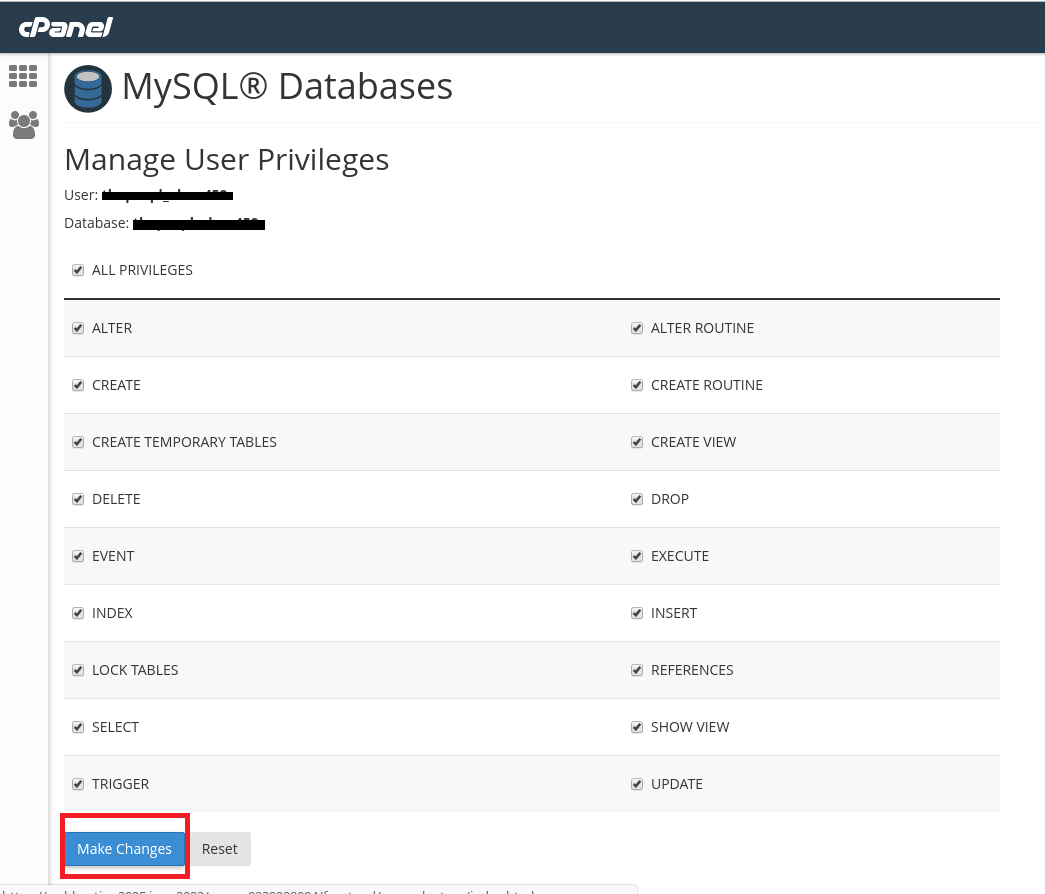The width and height of the screenshot is (1045, 894).
Task: Toggle the EXECUTE privilege checkbox
Action: [x=637, y=556]
